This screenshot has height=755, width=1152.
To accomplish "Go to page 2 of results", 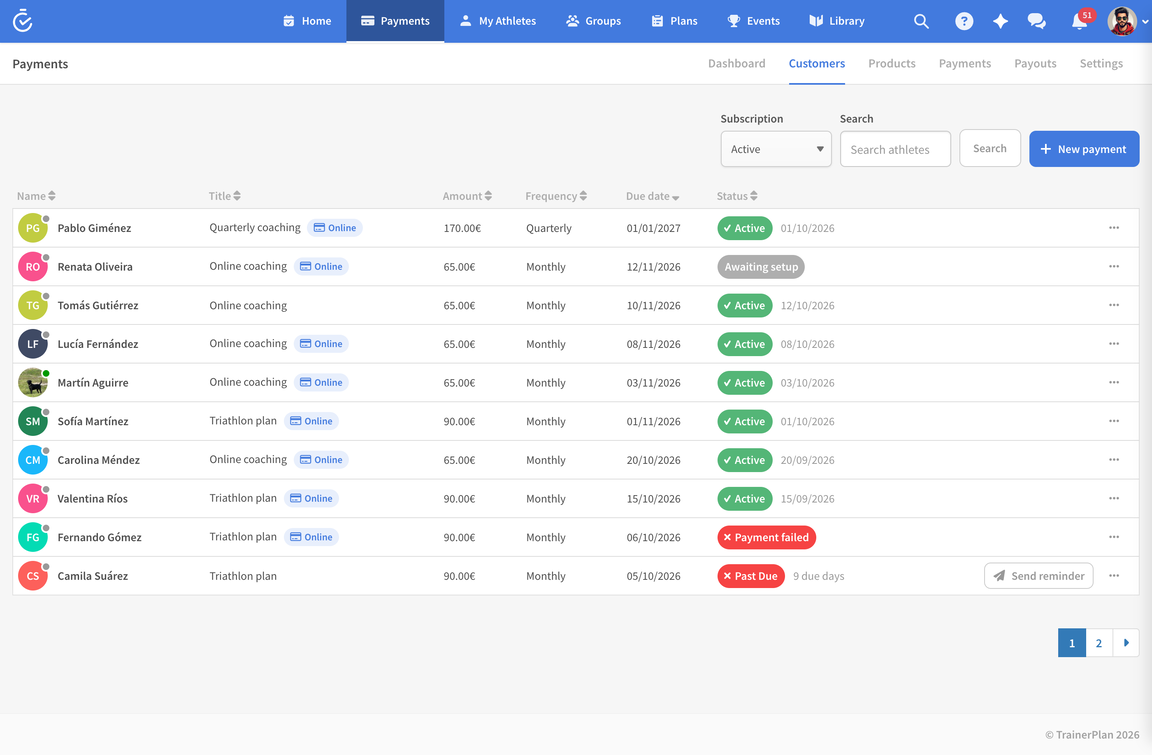I will tap(1099, 643).
